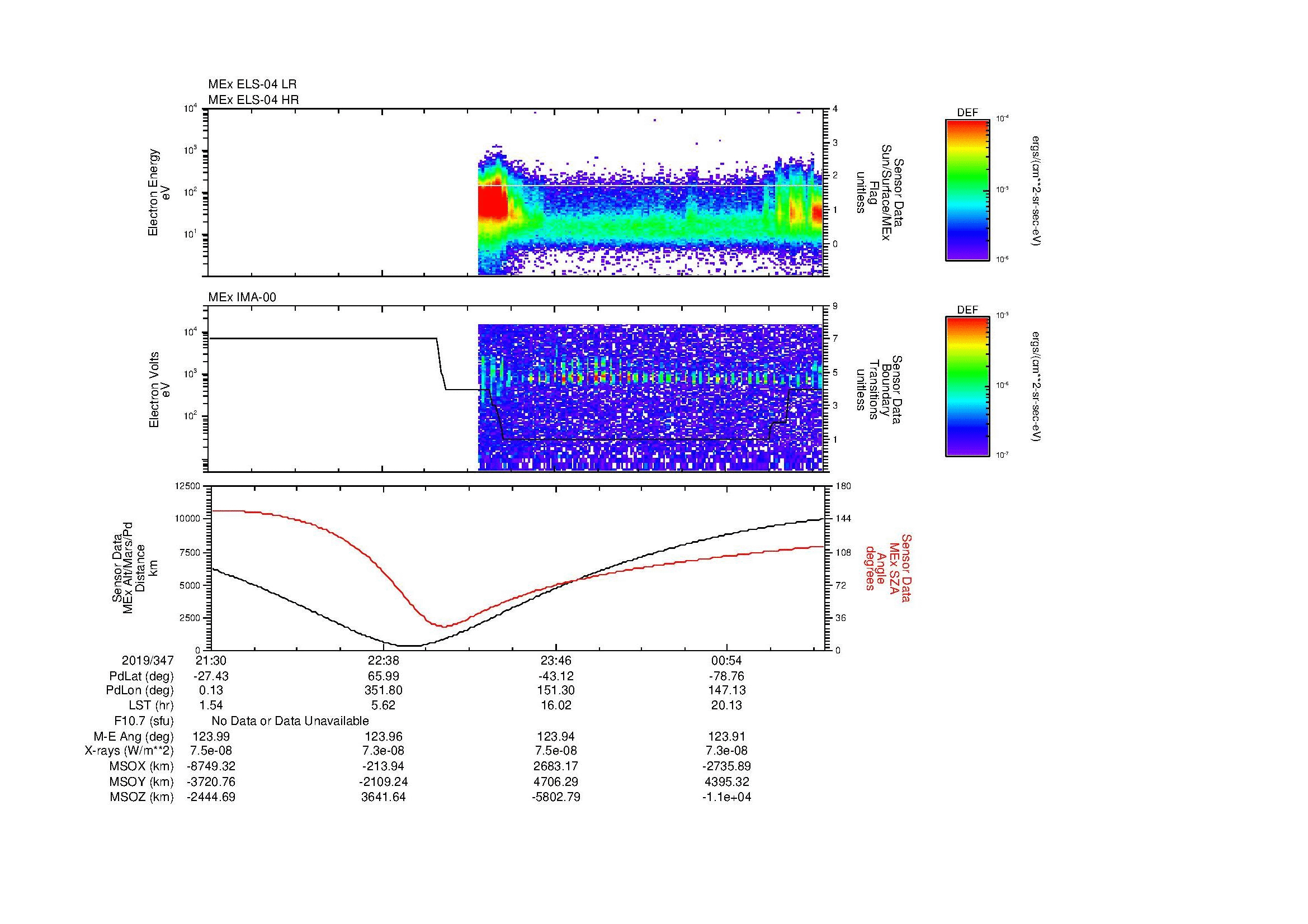Click the PdLon value '151.30'

555,690
